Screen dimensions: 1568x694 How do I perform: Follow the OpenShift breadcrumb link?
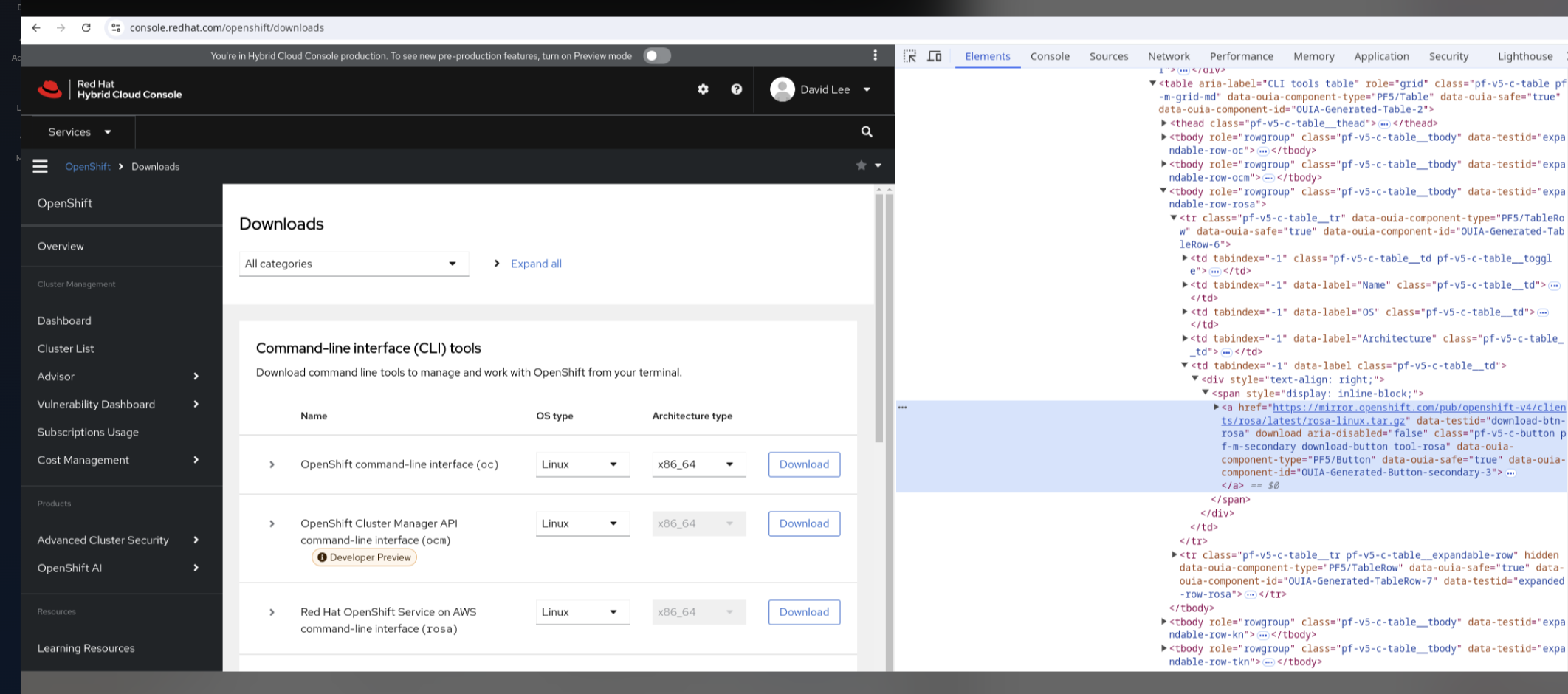[88, 167]
